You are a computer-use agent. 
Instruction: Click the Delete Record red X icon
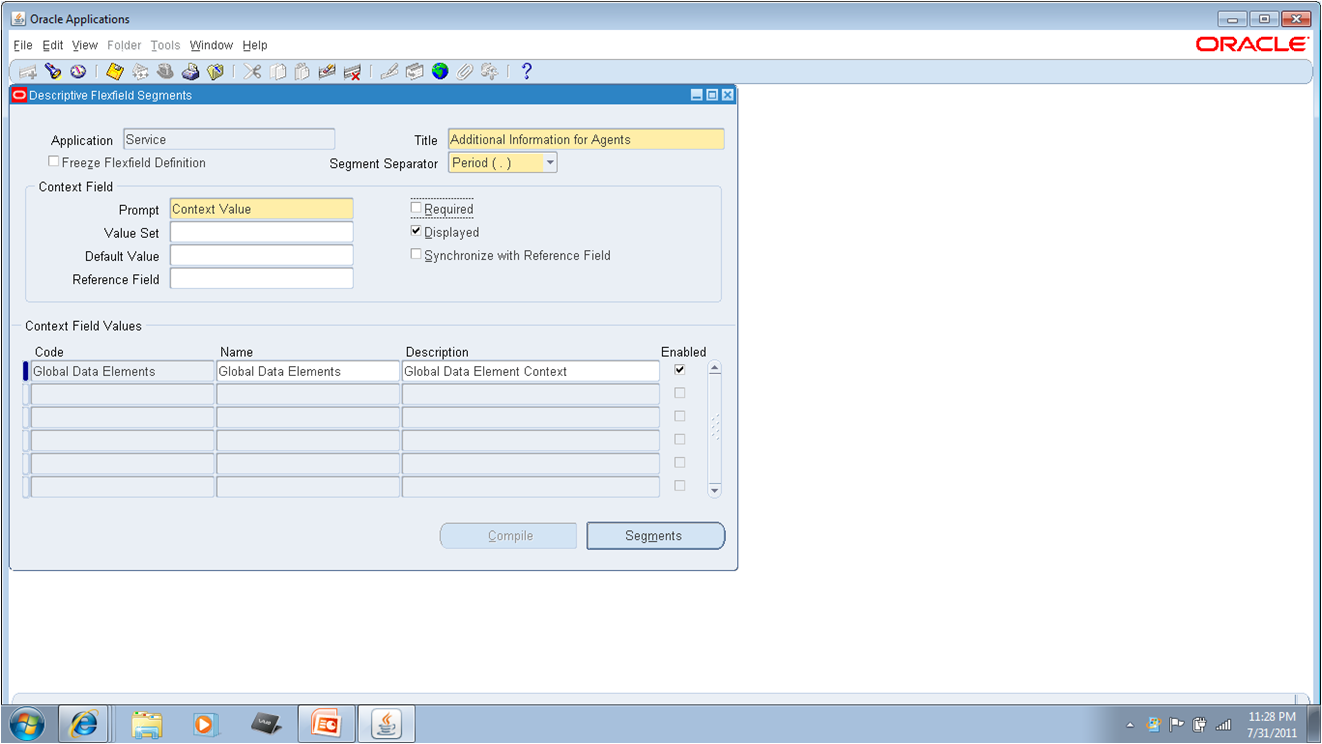[x=352, y=72]
